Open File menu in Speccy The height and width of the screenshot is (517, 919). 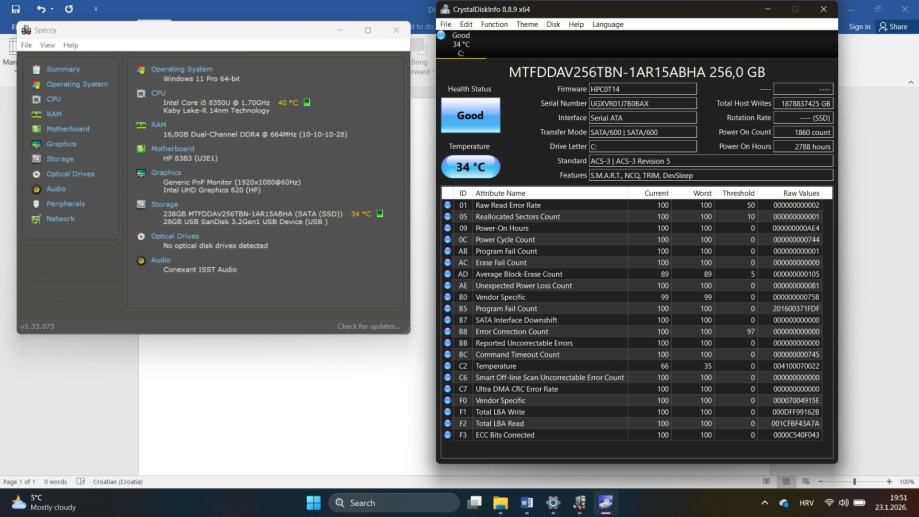pyautogui.click(x=26, y=45)
